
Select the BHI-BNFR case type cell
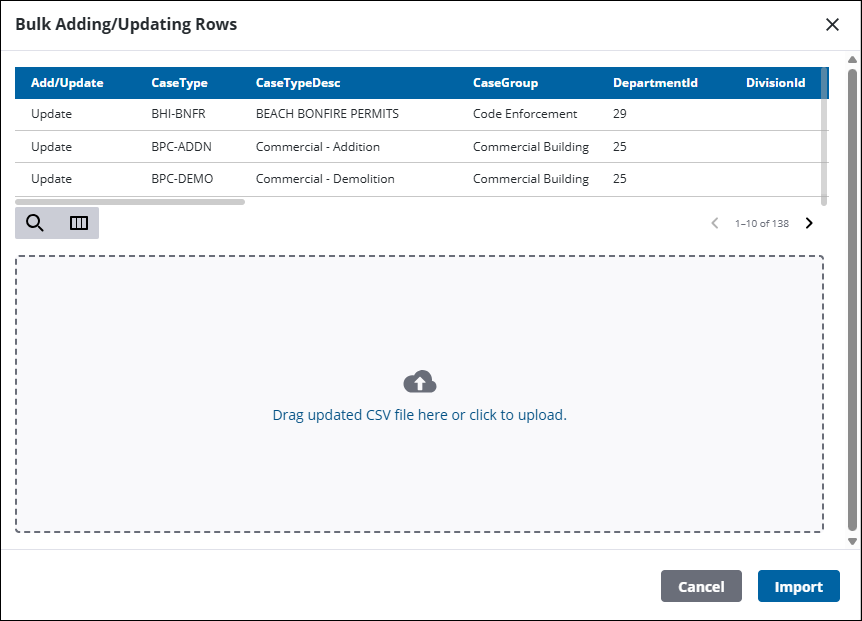tap(178, 114)
